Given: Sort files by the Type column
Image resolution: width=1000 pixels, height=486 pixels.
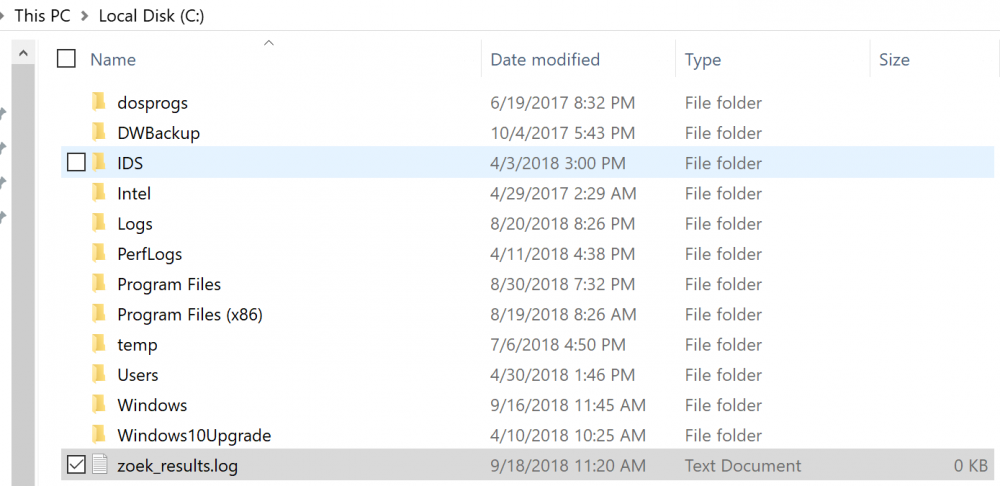Looking at the screenshot, I should (703, 60).
